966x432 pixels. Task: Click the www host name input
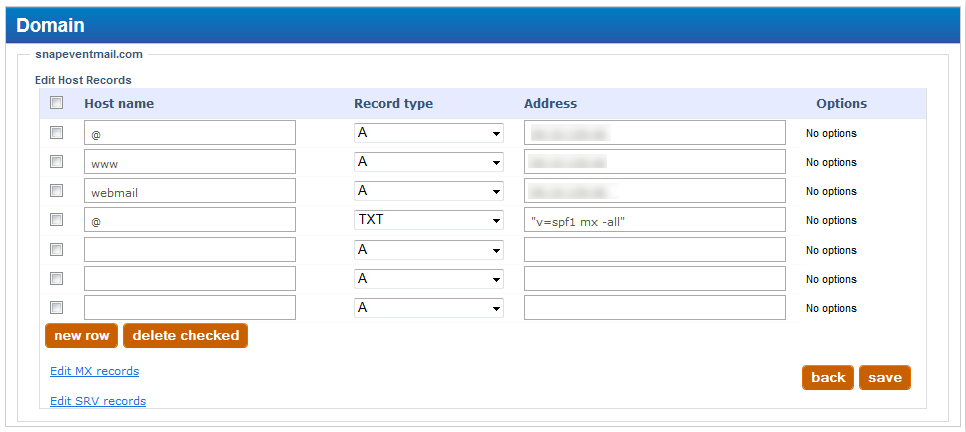[190, 162]
